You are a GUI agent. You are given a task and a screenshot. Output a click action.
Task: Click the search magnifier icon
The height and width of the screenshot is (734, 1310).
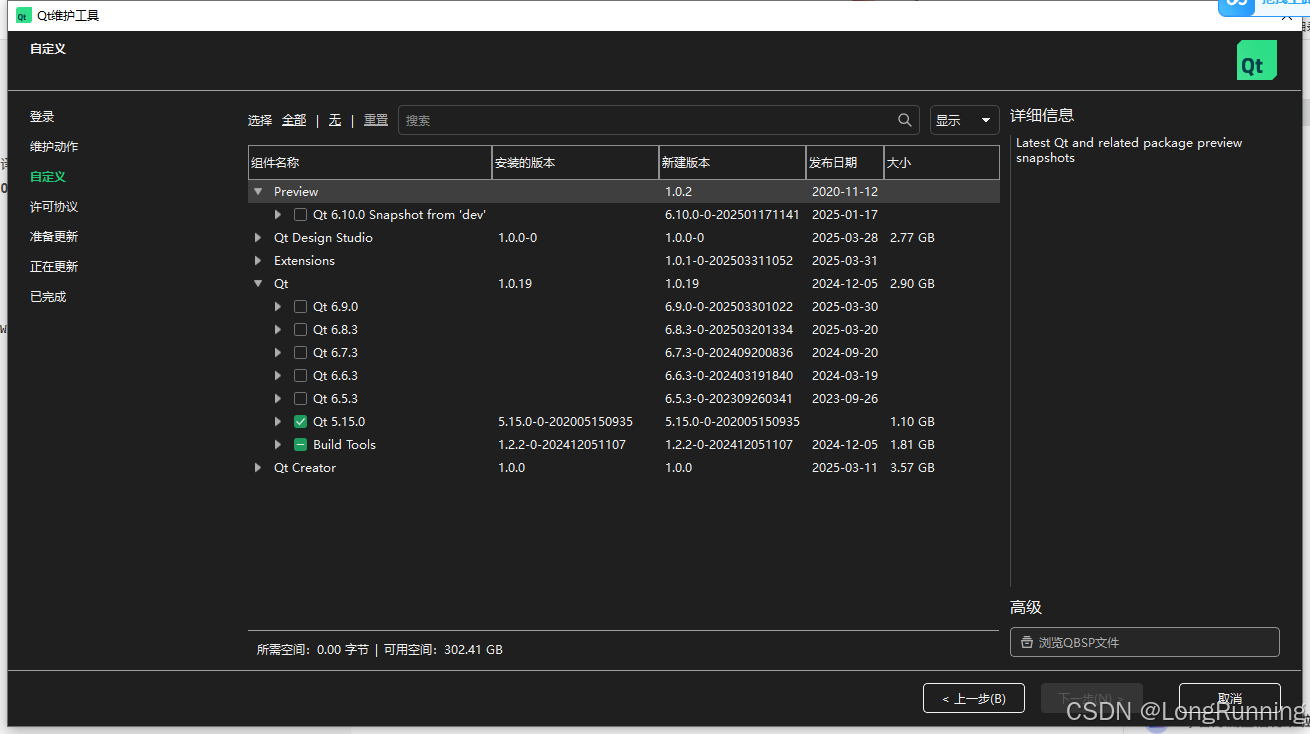(905, 120)
